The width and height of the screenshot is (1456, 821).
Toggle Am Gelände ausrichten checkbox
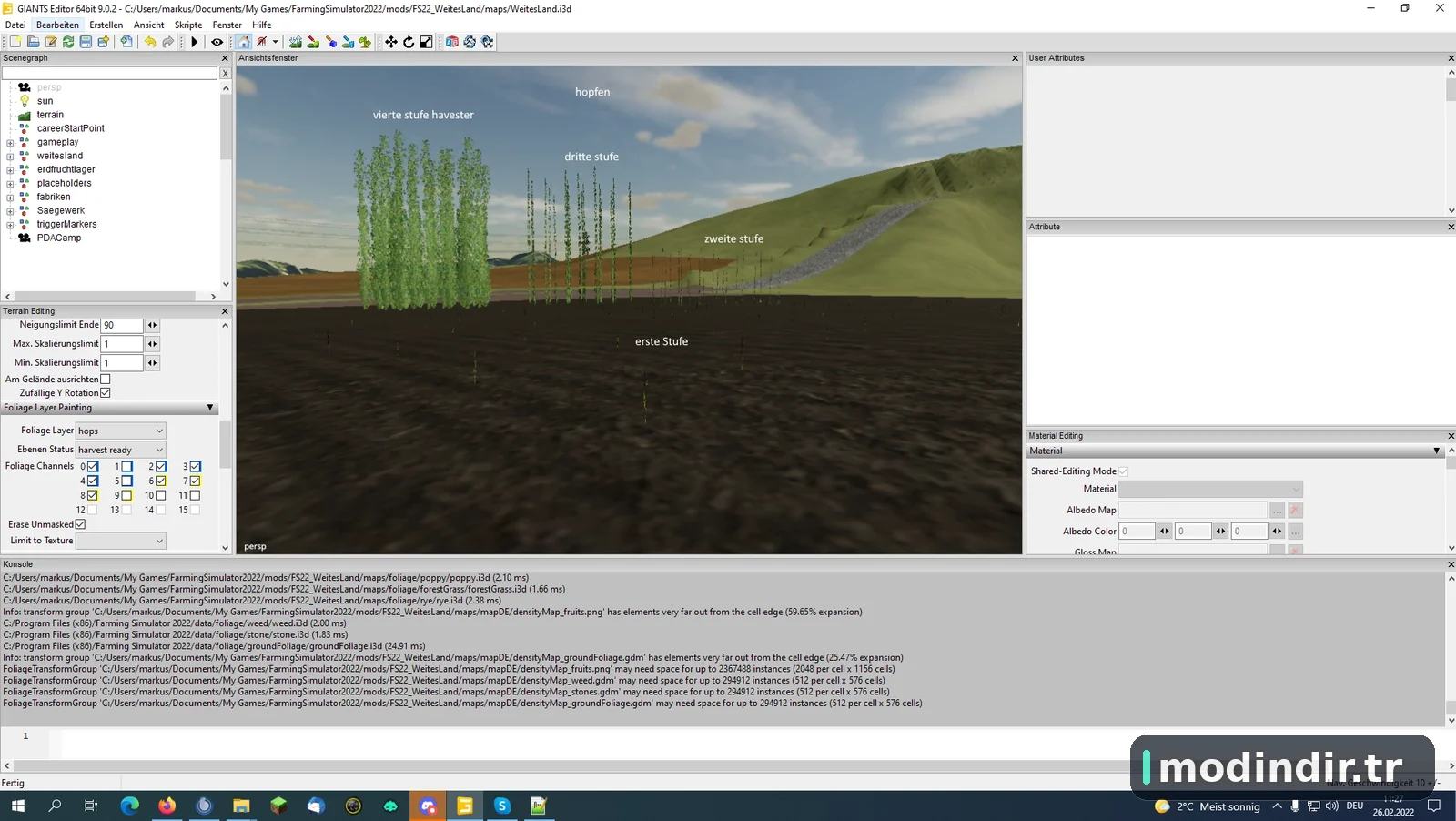click(106, 379)
